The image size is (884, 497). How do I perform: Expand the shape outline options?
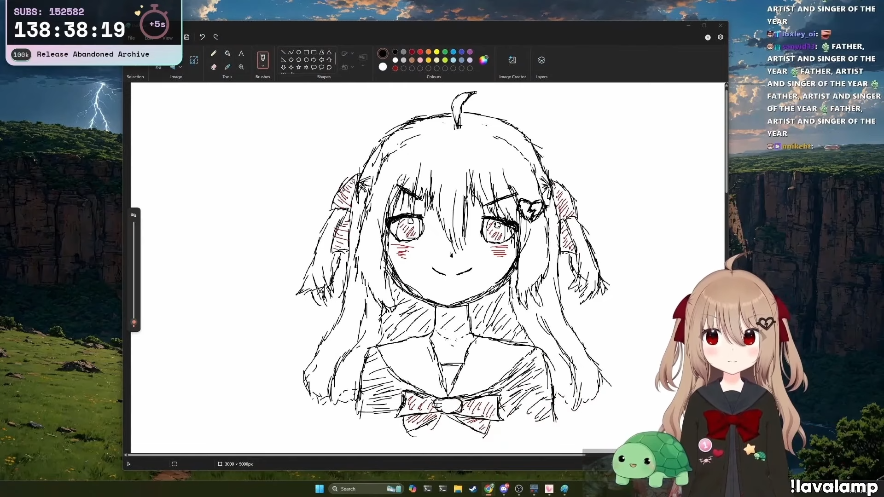tap(347, 54)
